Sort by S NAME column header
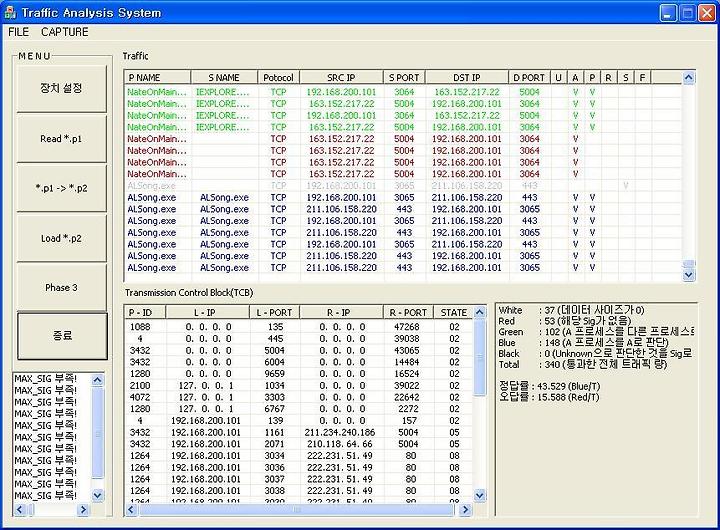Image resolution: width=720 pixels, height=530 pixels. pyautogui.click(x=224, y=78)
